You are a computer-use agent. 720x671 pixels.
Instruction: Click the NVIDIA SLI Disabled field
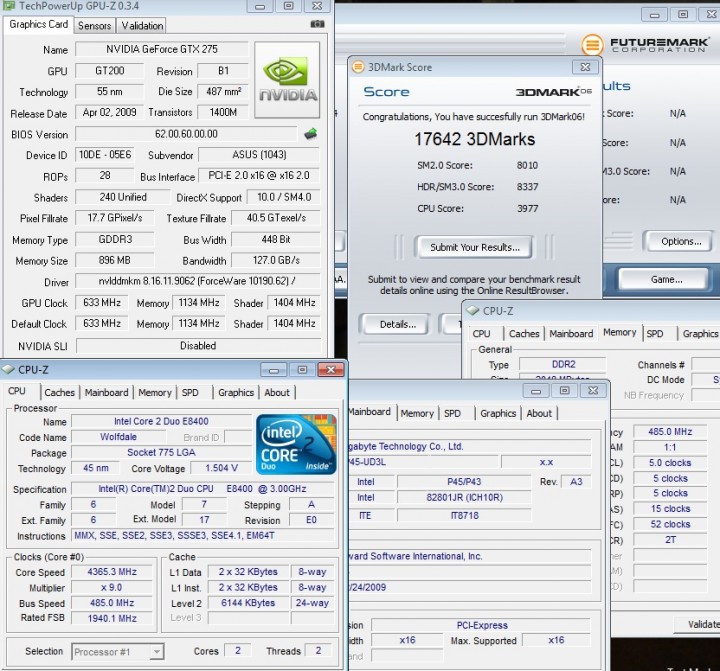[198, 346]
